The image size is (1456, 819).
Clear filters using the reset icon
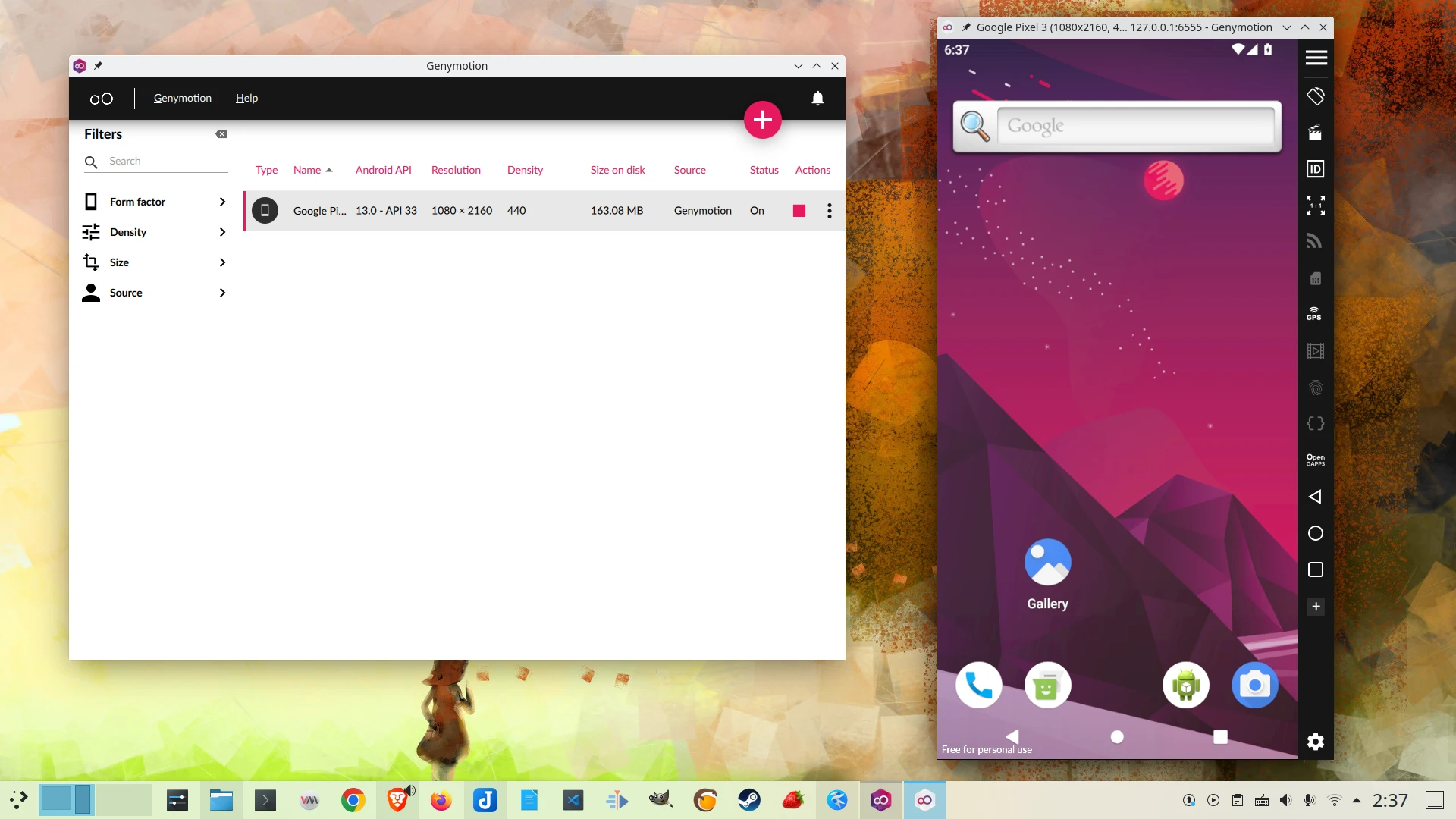pyautogui.click(x=221, y=134)
